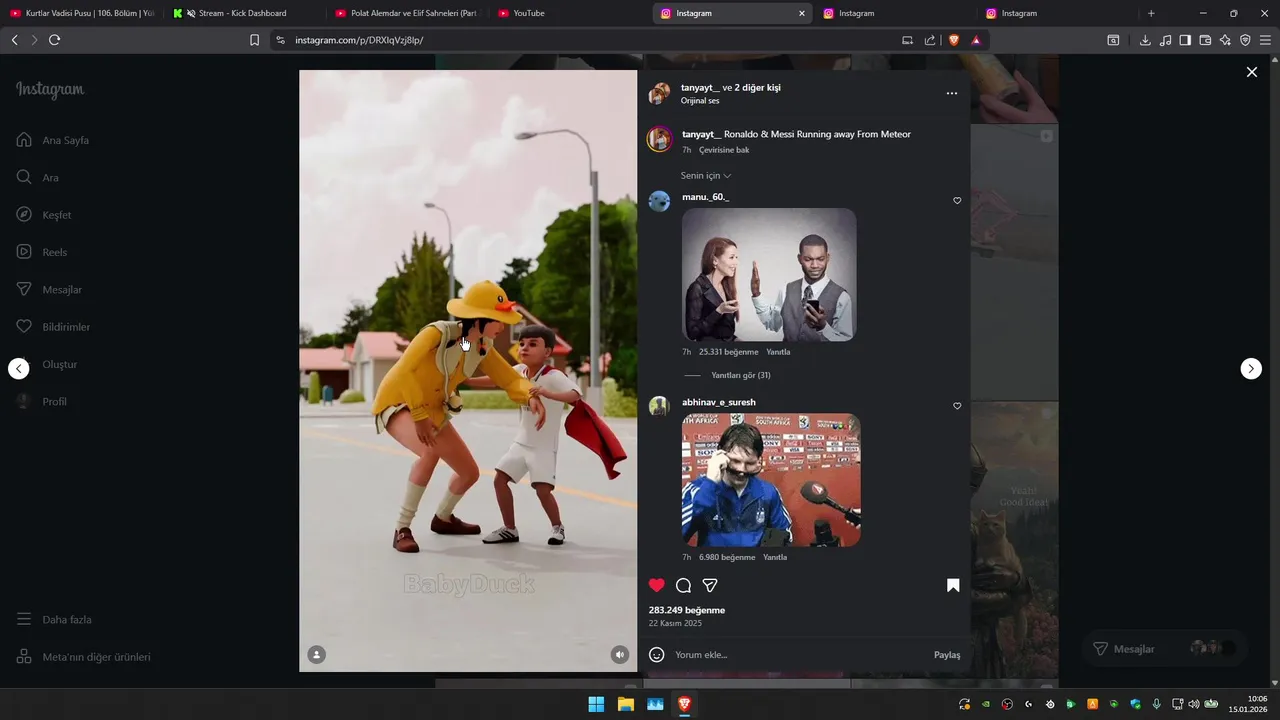
Task: Share post via paper plane icon
Action: pos(710,585)
